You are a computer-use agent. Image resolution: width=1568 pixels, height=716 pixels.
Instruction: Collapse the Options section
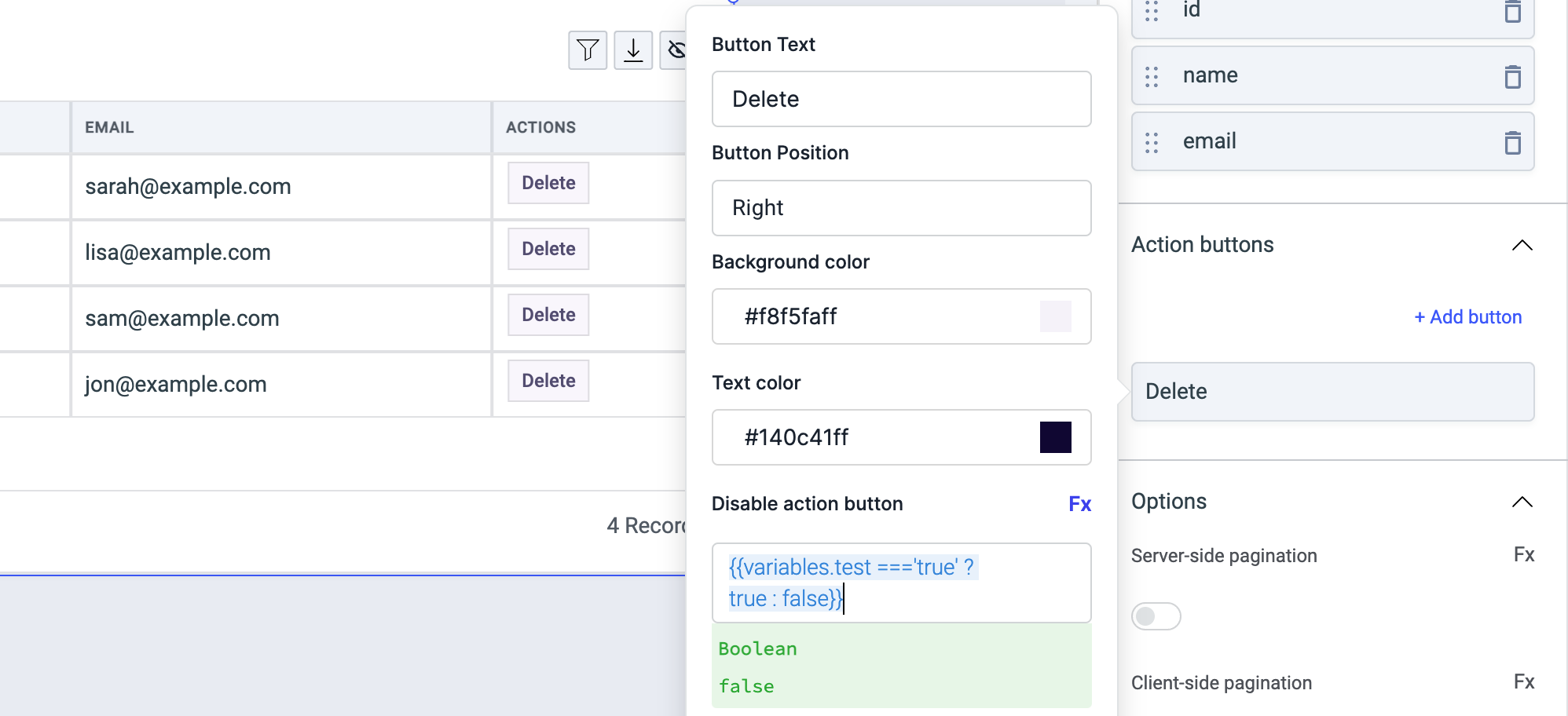[x=1522, y=502]
